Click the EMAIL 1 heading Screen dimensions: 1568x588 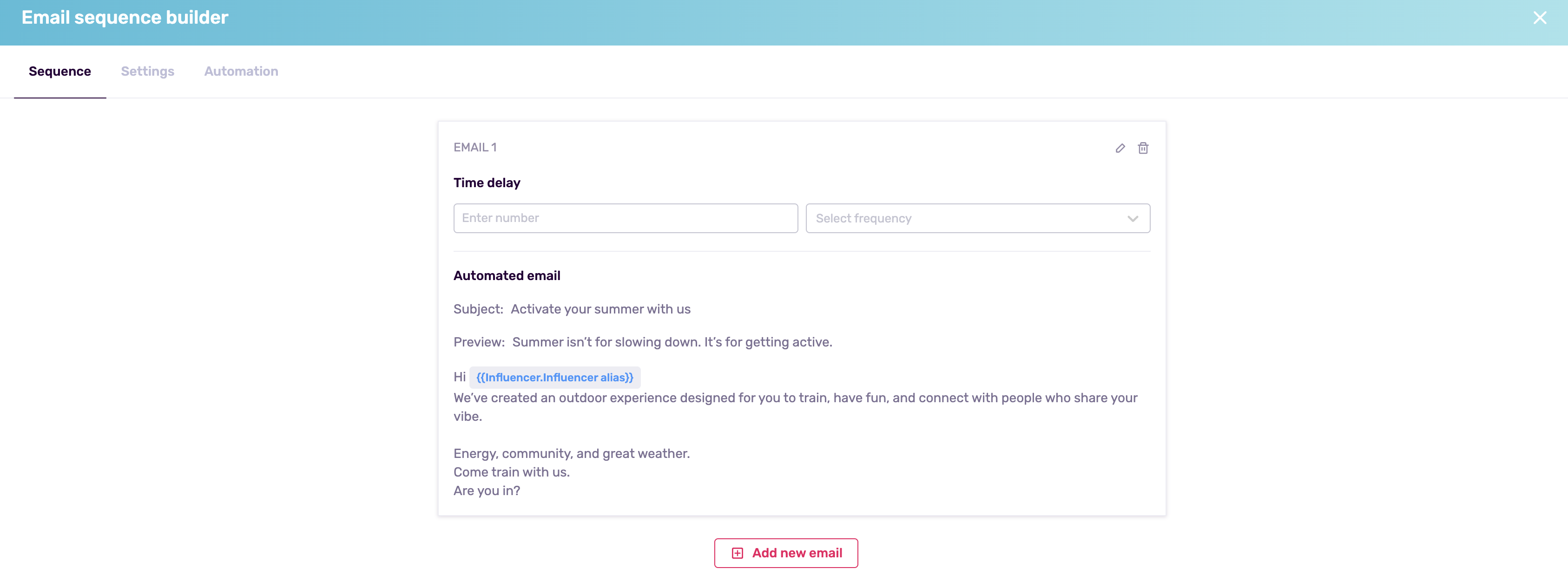pos(475,147)
